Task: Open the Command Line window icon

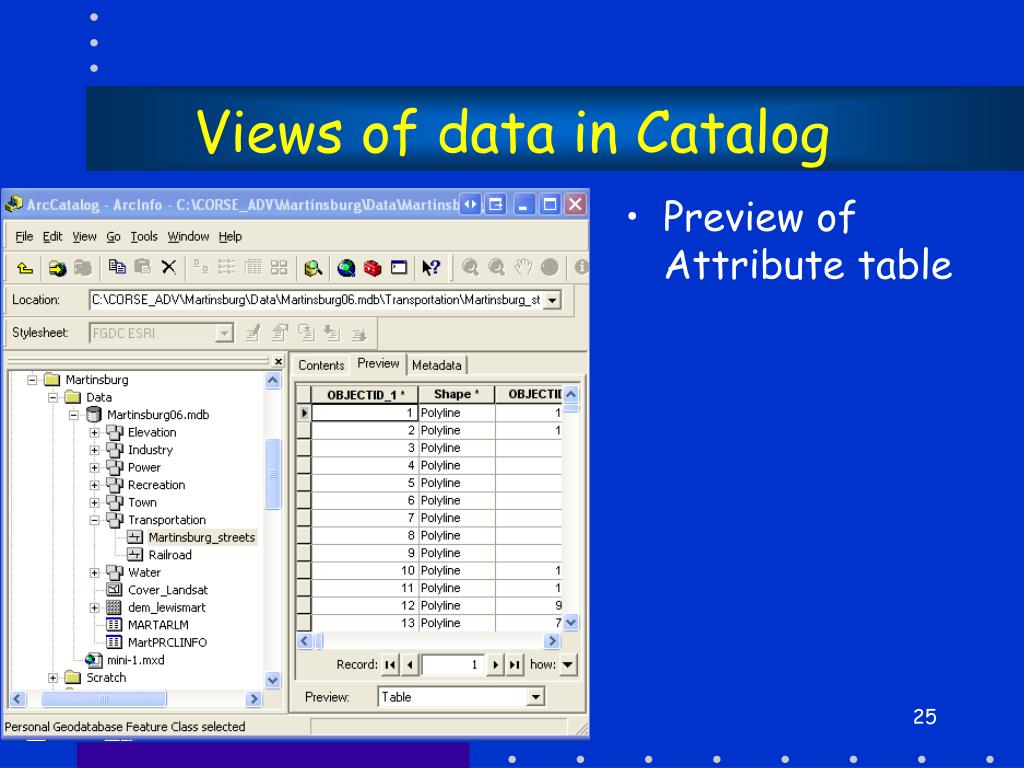Action: click(x=398, y=268)
